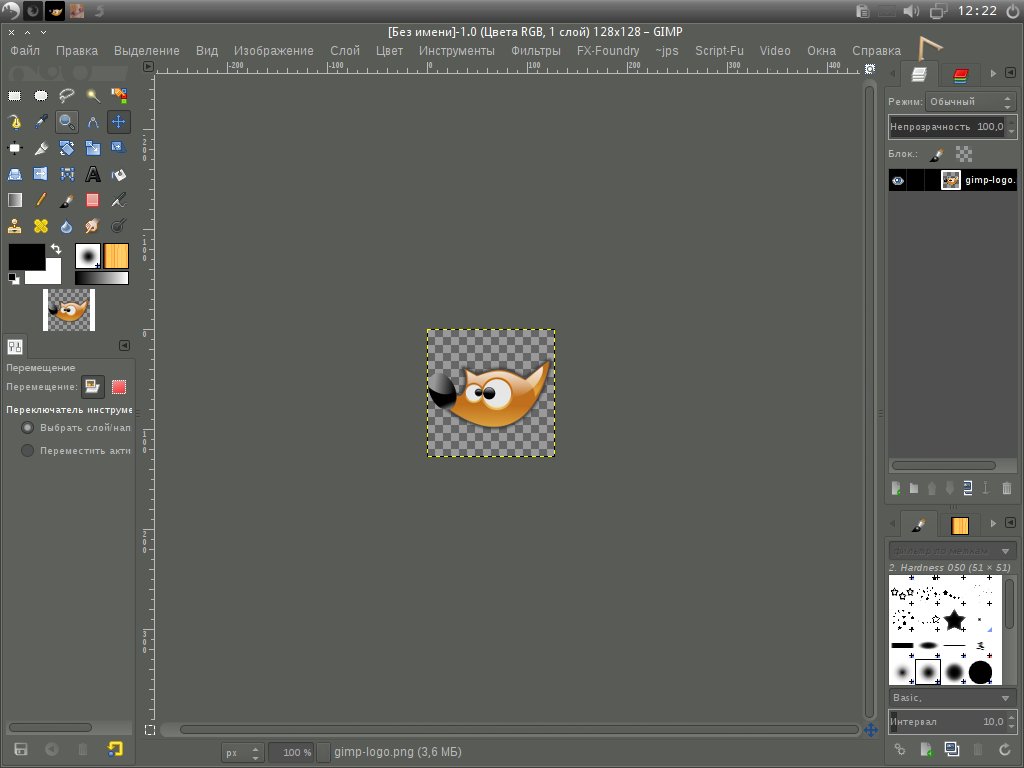Select the 'Переместить активный слой' radio option

point(28,450)
